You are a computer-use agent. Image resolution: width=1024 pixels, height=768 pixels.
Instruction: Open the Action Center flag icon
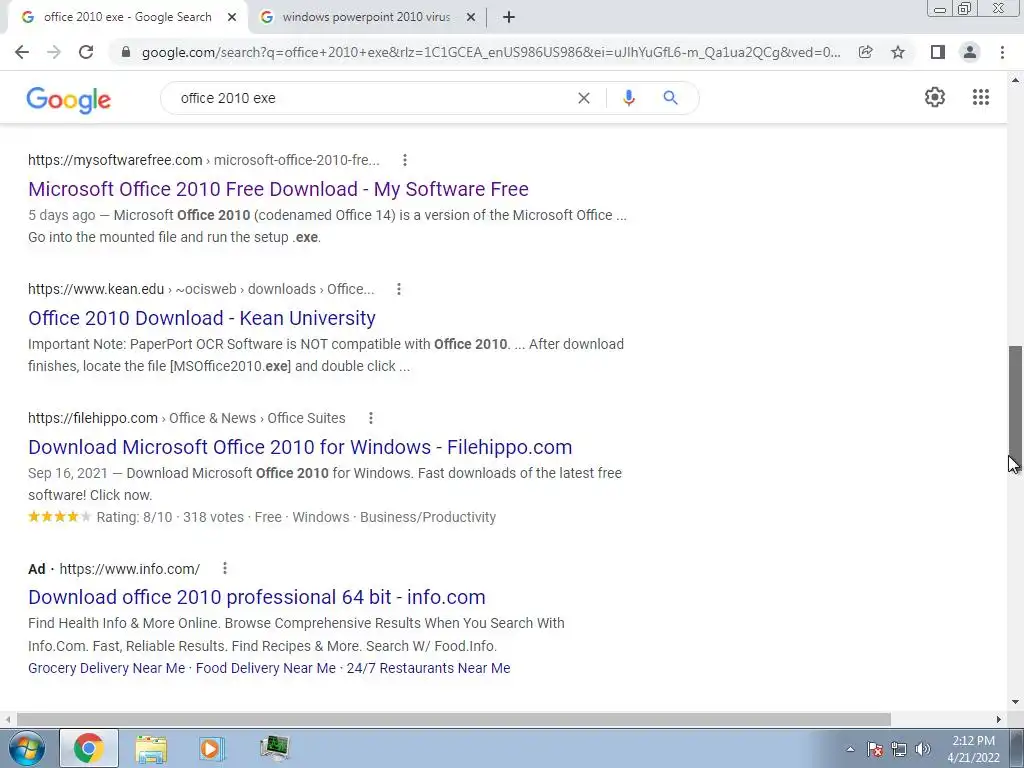click(x=875, y=749)
